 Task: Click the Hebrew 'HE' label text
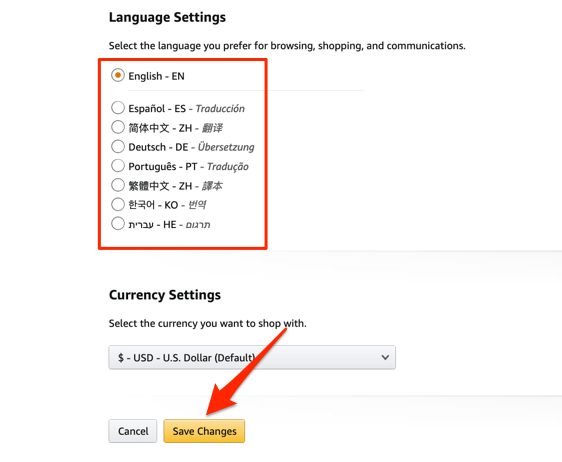[152, 224]
